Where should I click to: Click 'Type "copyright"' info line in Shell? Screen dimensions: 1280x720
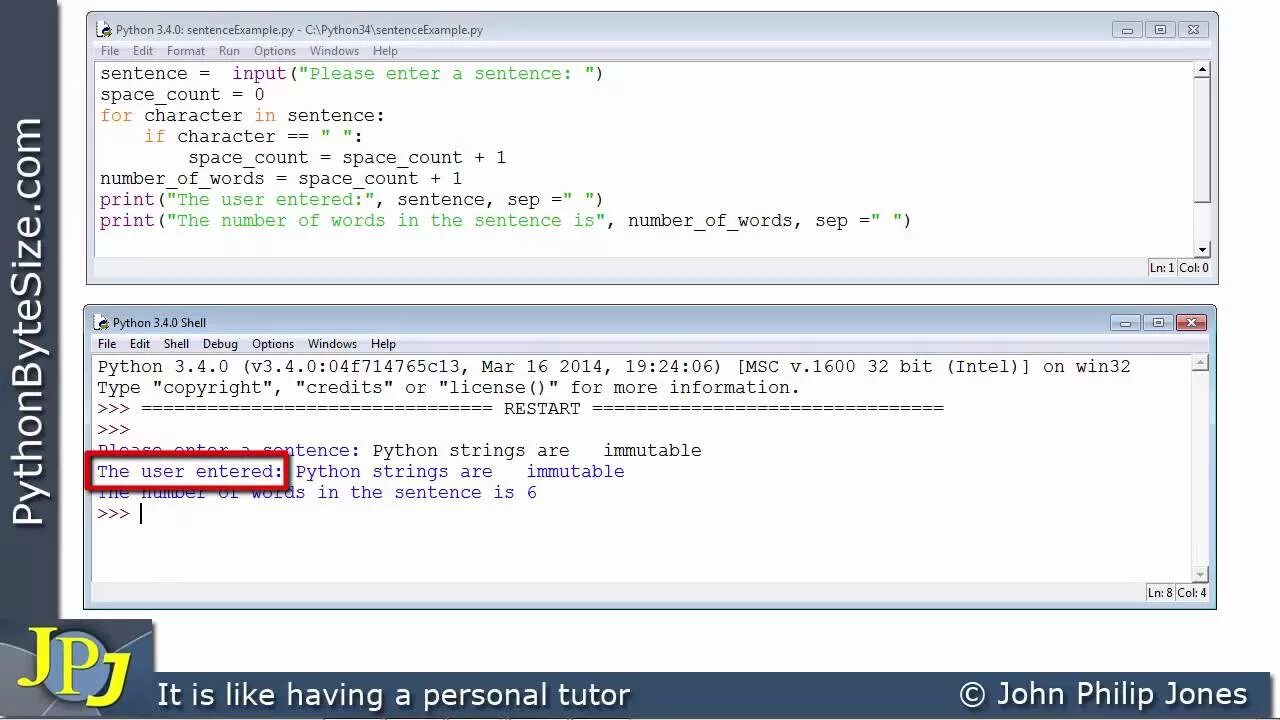tap(449, 387)
